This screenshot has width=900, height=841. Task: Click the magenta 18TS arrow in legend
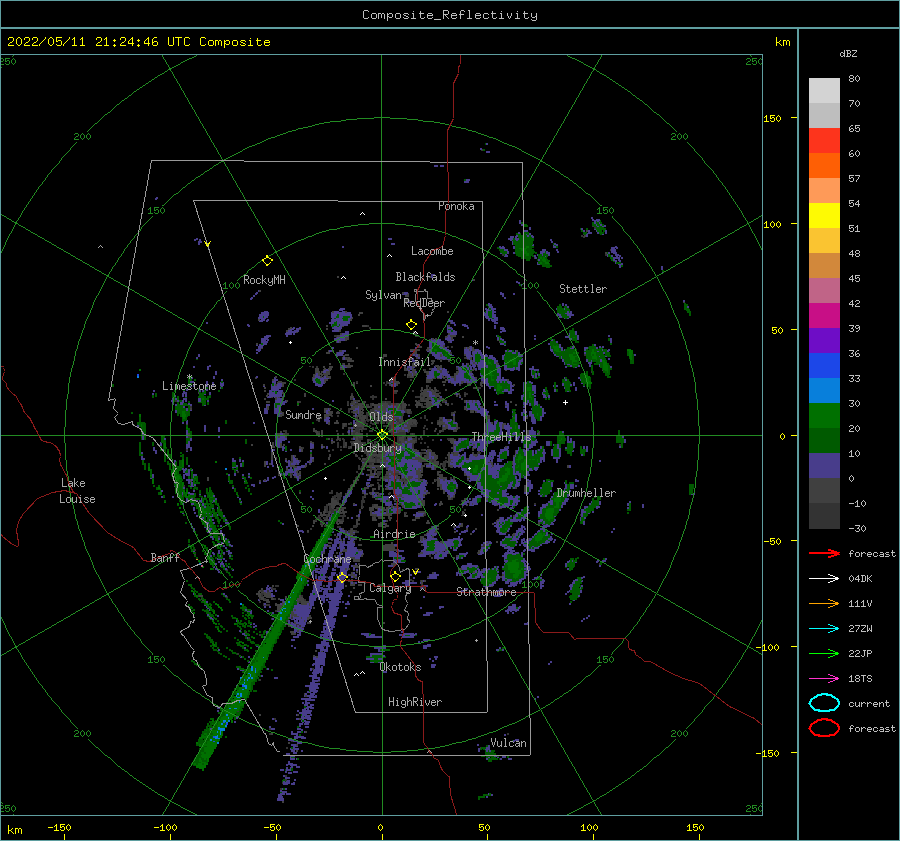click(x=824, y=679)
